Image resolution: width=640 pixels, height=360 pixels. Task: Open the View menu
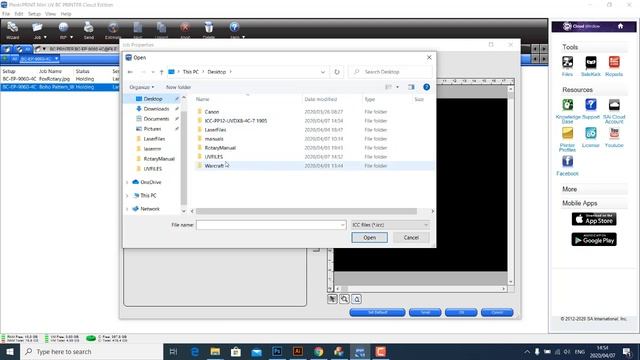click(x=50, y=14)
